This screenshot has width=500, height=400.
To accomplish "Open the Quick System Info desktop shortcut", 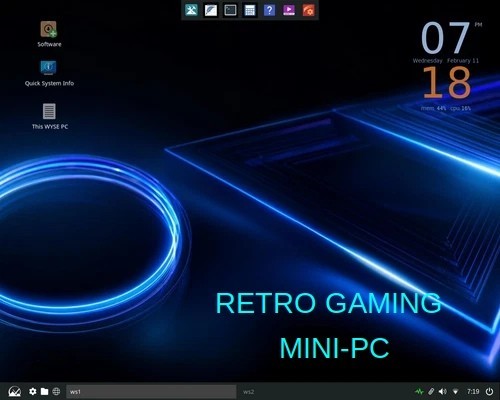I will pos(49,73).
